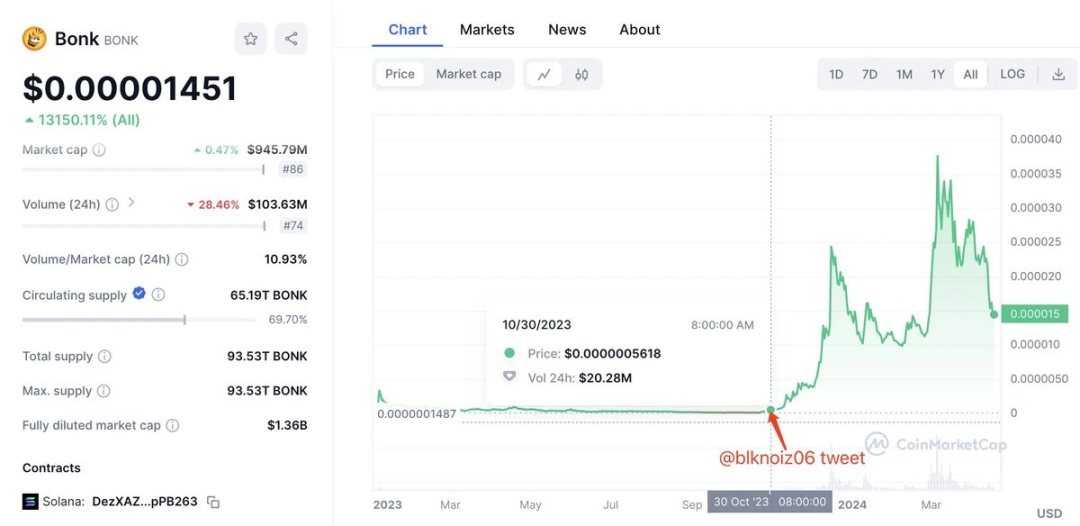Open the Markets tab

(487, 30)
